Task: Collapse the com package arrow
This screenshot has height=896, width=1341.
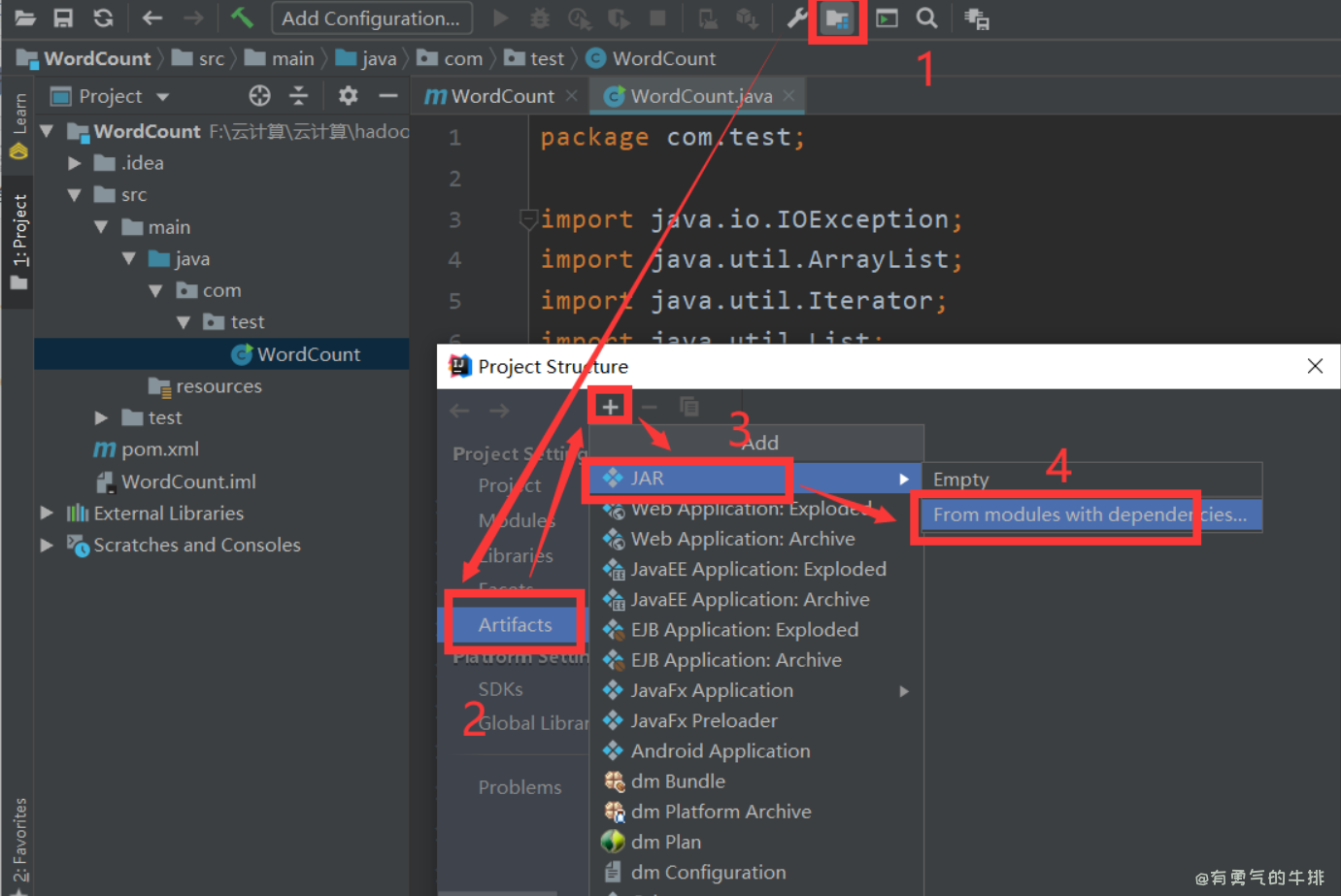Action: [155, 290]
